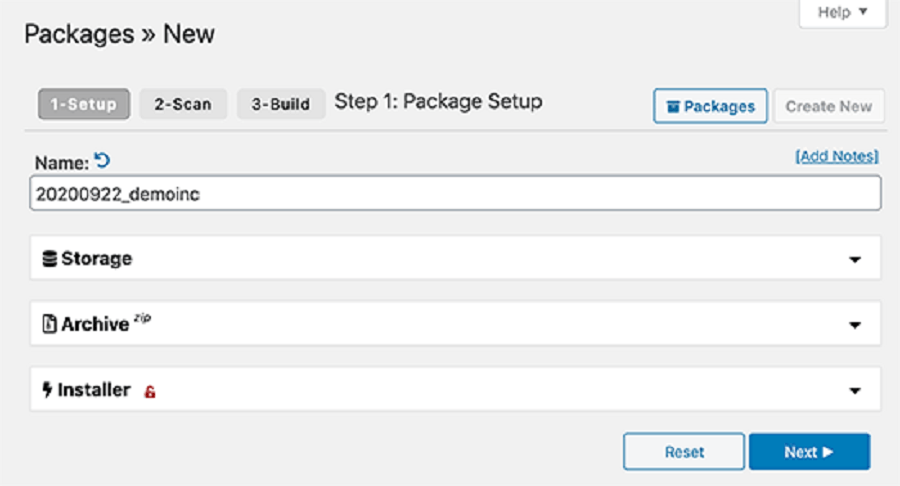Image resolution: width=900 pixels, height=486 pixels.
Task: Expand the Installer panel arrow
Action: pyautogui.click(x=855, y=391)
